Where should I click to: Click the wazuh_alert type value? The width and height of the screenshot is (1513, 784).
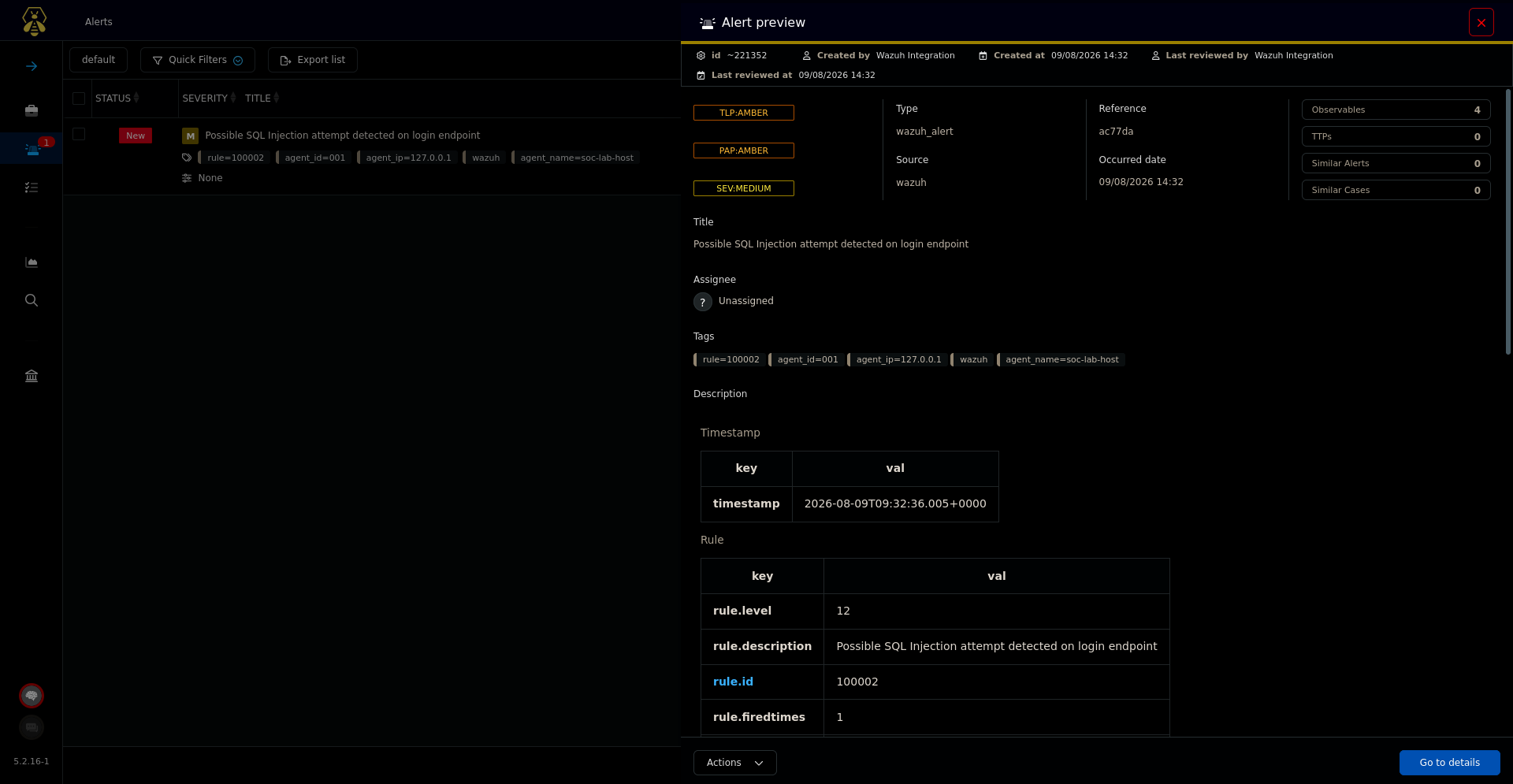pos(924,132)
